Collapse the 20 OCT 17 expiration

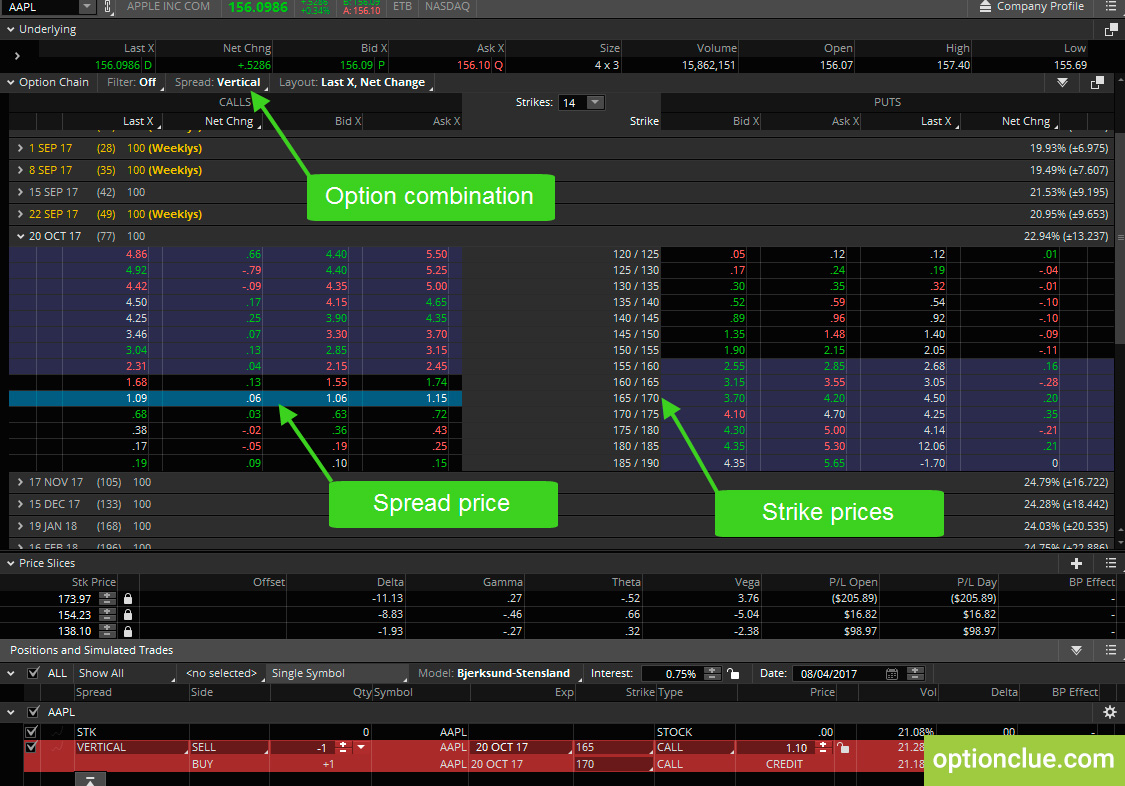click(x=20, y=236)
